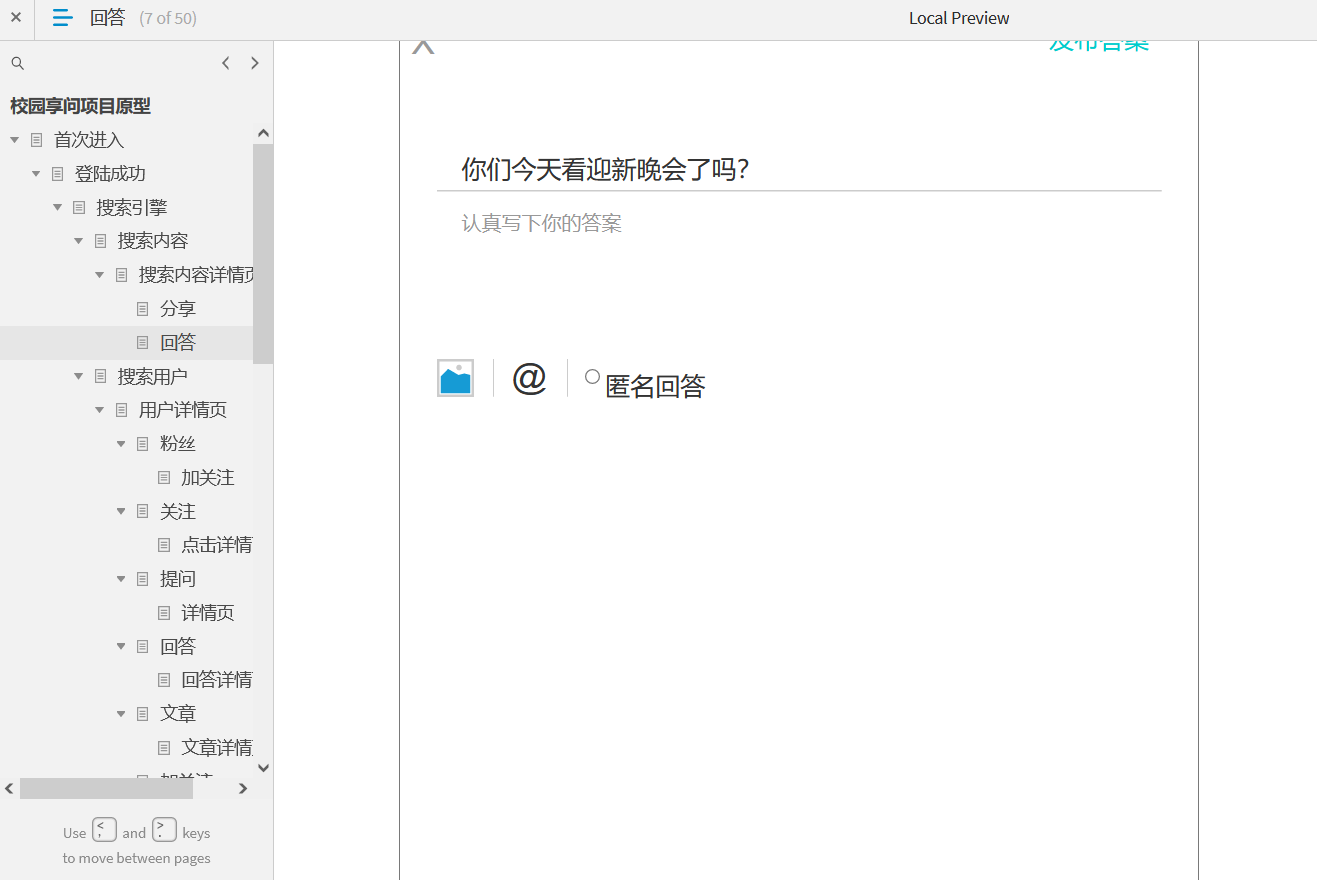Click the page icon beside 提问

tap(142, 579)
